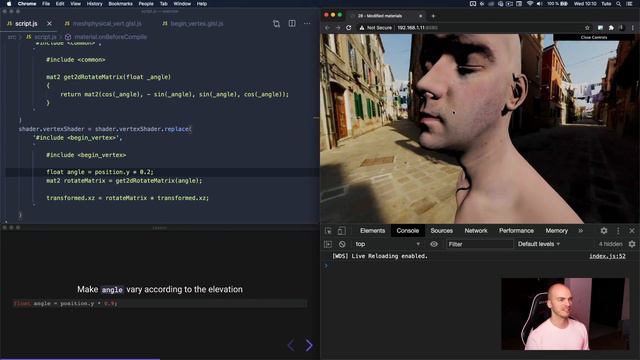Reload the page in Chrome
The width and height of the screenshot is (640, 360).
click(x=349, y=28)
